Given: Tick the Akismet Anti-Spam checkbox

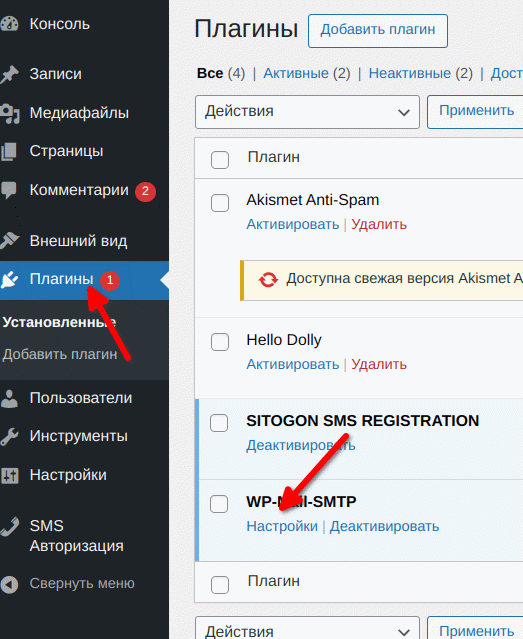Looking at the screenshot, I should click(220, 203).
